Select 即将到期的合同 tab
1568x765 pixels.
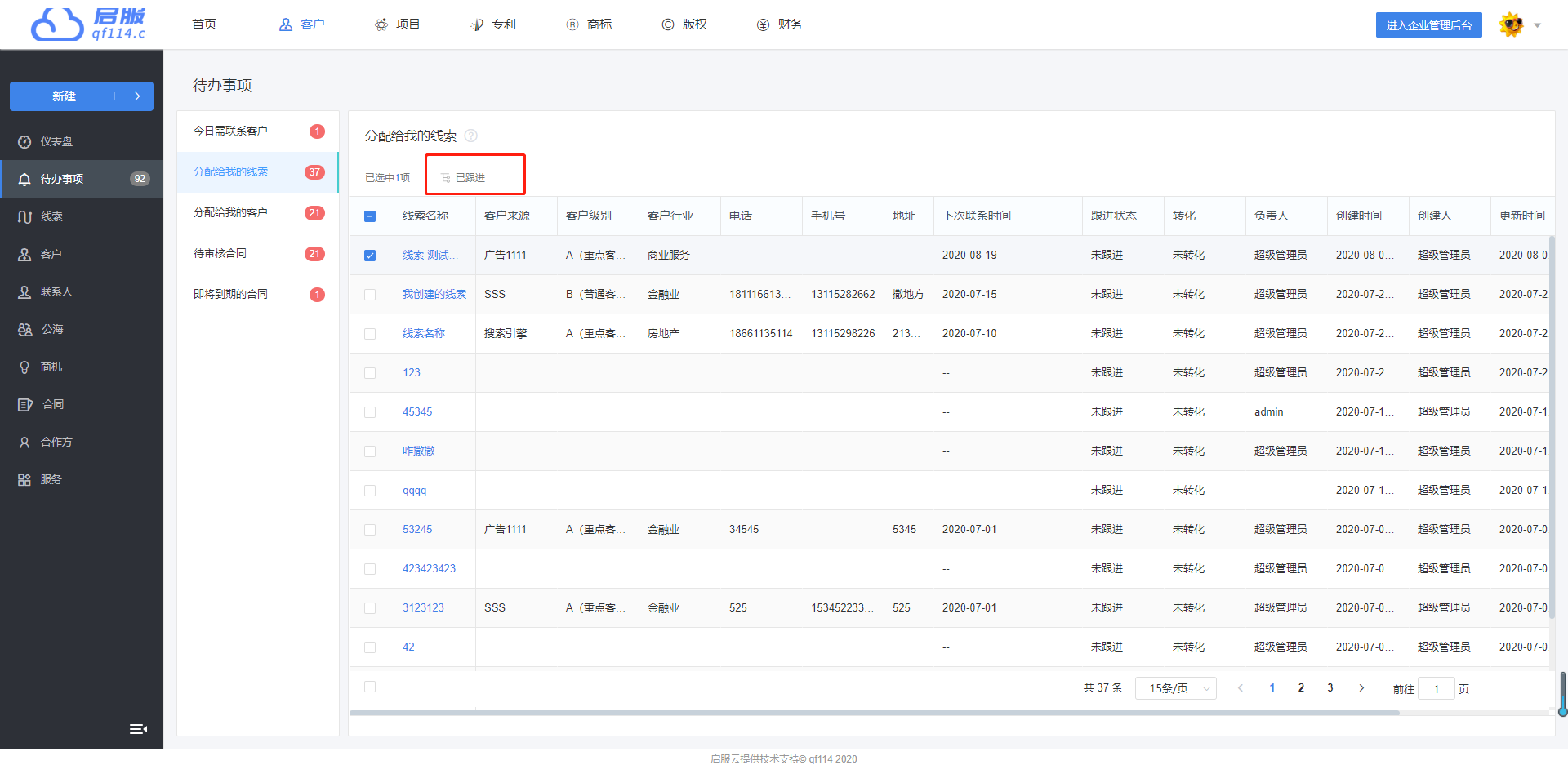[258, 295]
